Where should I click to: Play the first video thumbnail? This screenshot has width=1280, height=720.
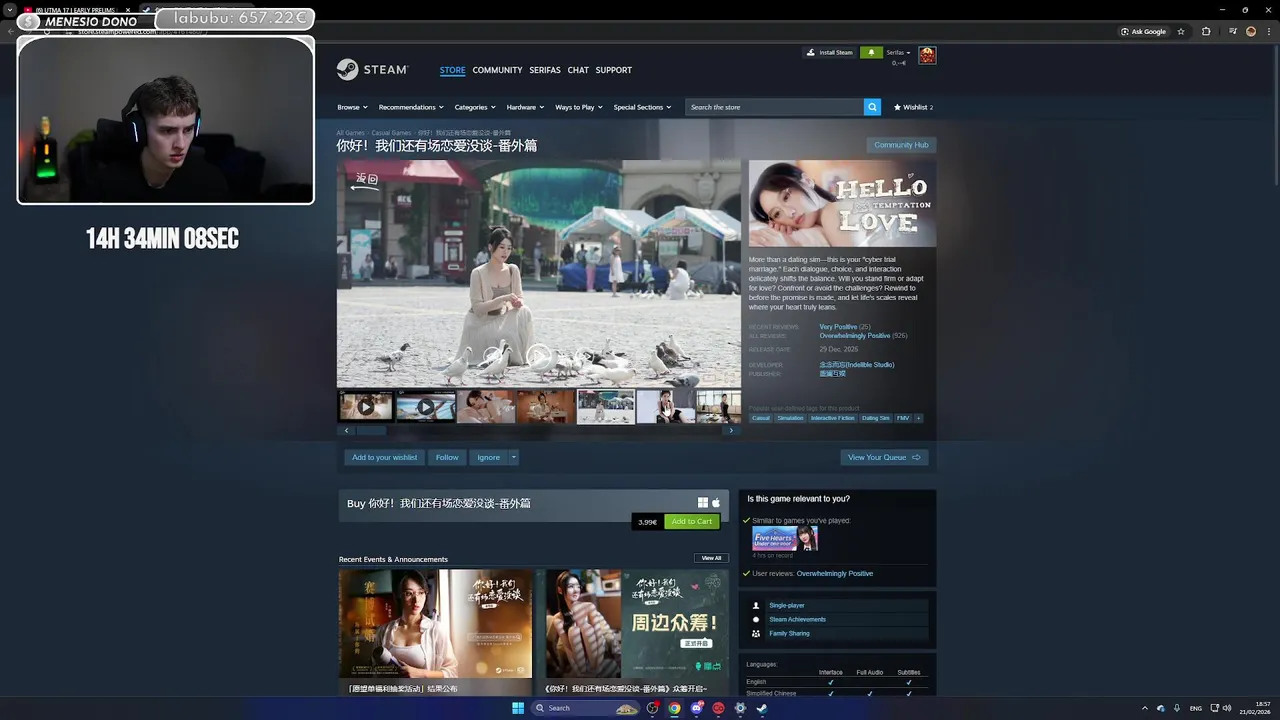tap(365, 407)
